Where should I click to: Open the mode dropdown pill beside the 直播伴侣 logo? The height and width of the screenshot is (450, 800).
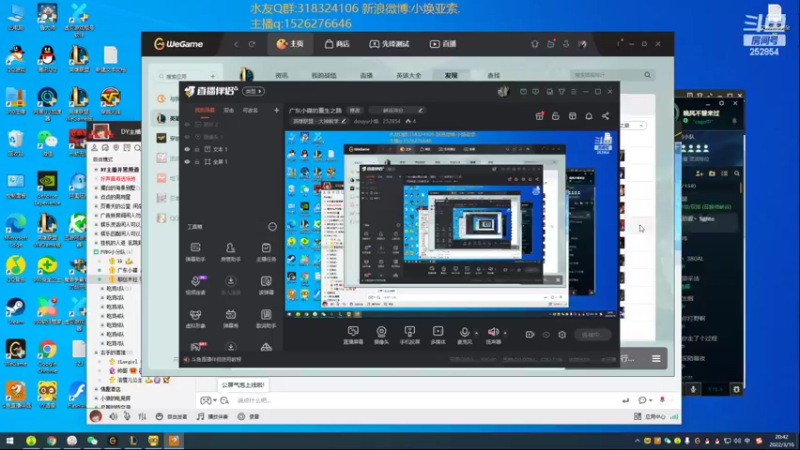pyautogui.click(x=254, y=91)
